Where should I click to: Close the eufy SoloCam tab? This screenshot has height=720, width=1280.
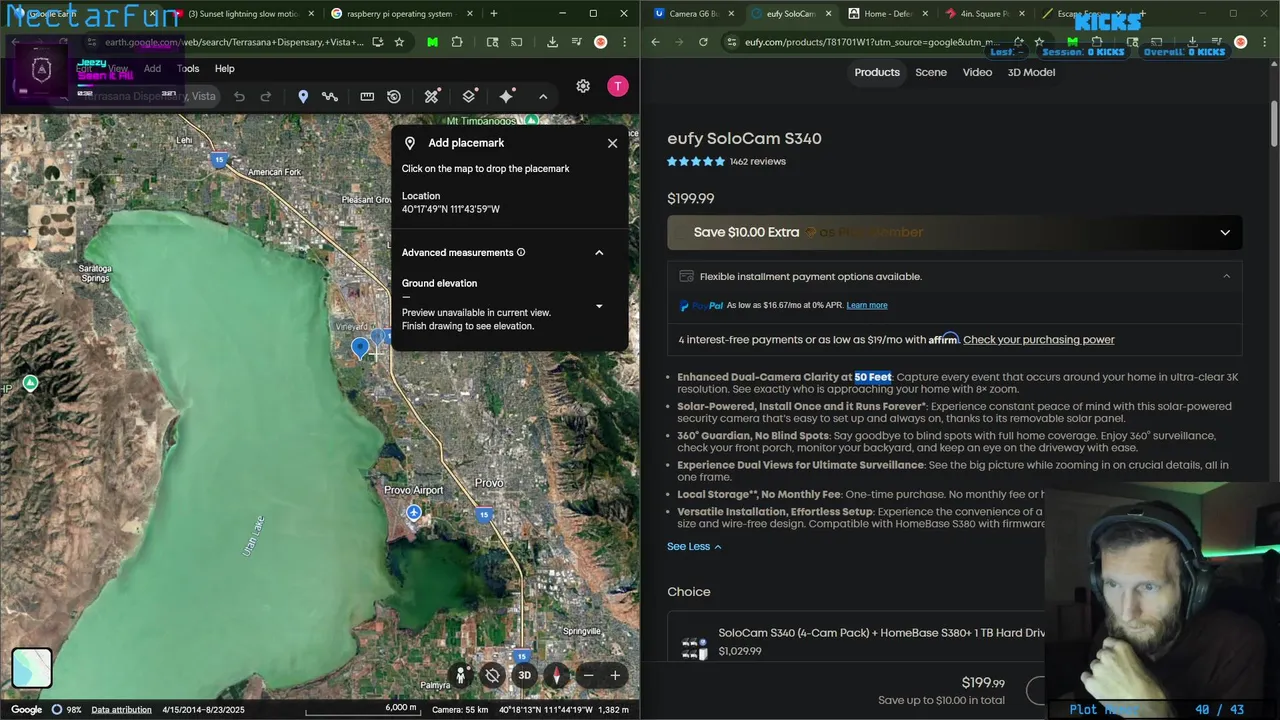click(828, 14)
